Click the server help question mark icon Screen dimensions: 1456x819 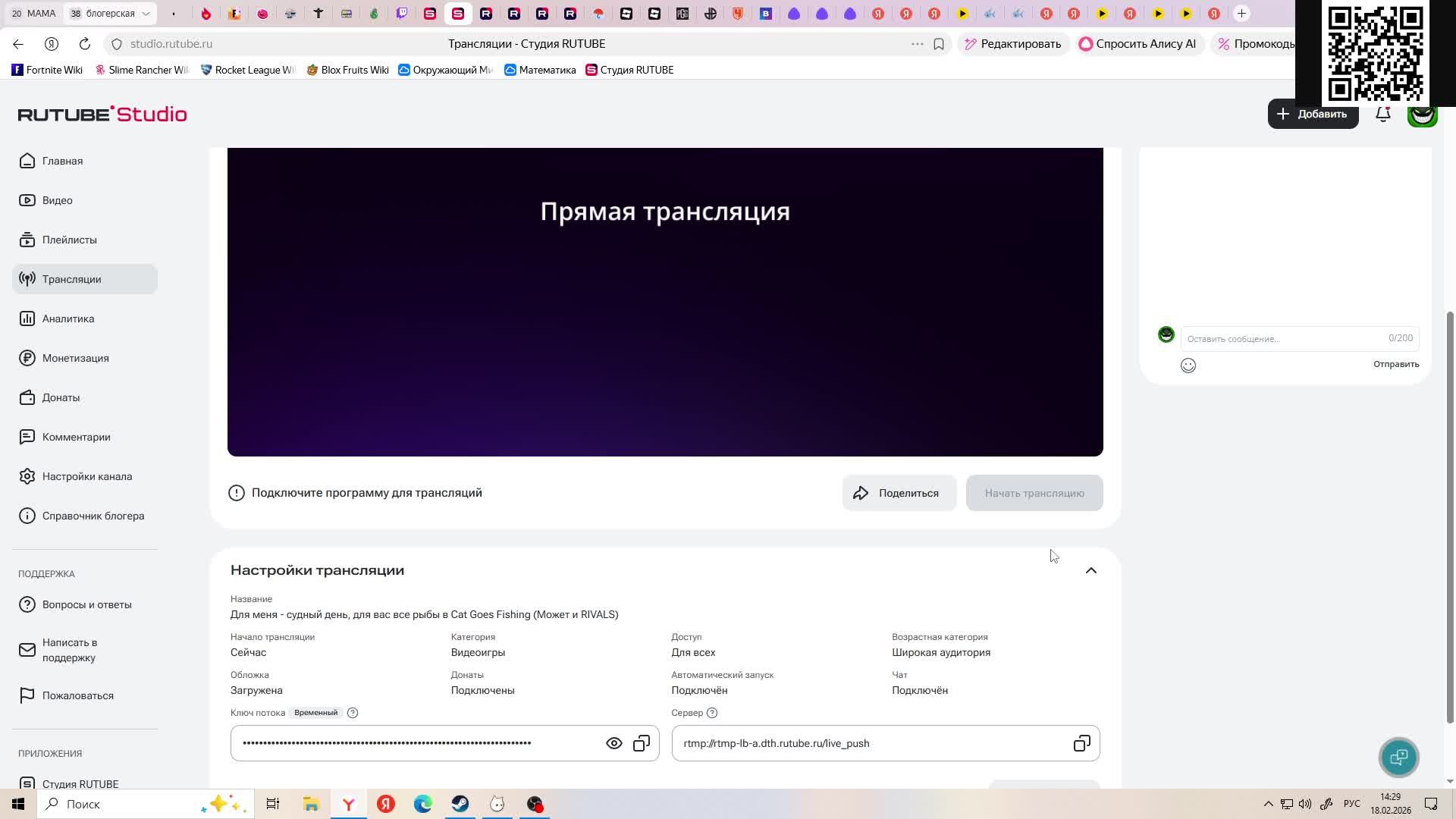pyautogui.click(x=712, y=713)
